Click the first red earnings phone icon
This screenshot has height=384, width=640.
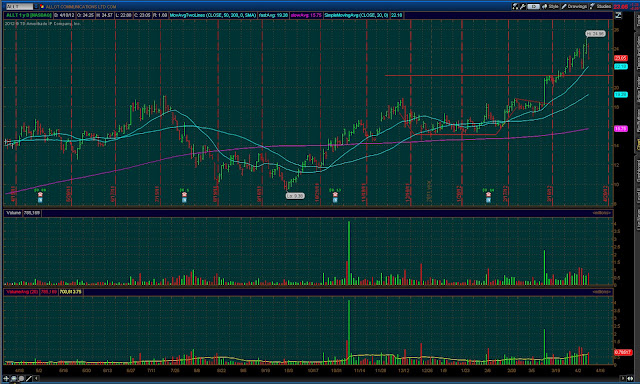pos(40,195)
